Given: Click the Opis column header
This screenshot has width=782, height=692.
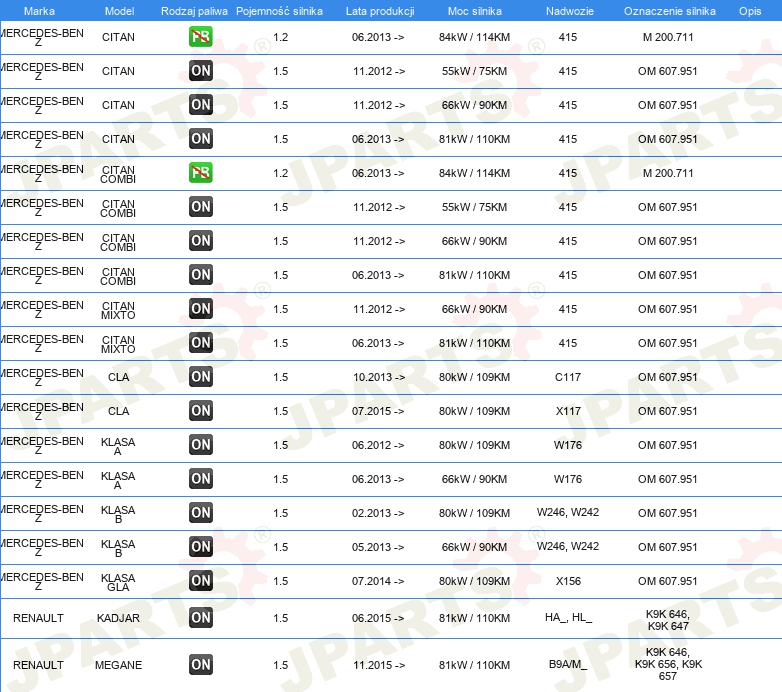Looking at the screenshot, I should (750, 11).
